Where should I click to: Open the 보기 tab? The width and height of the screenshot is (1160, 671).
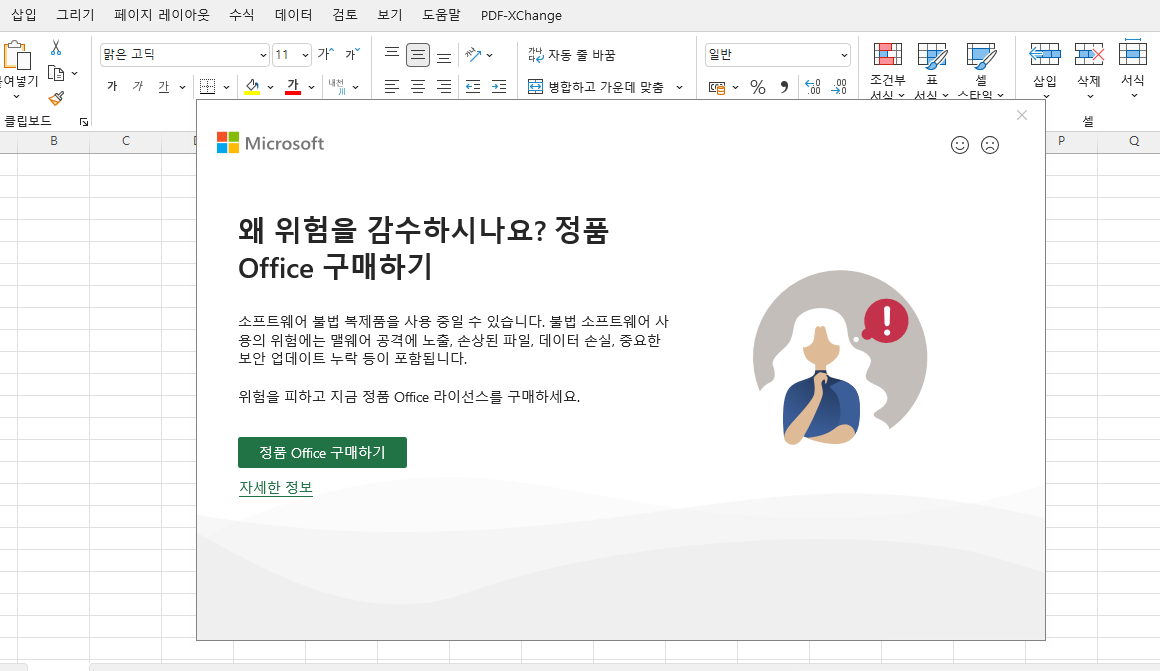(x=390, y=15)
